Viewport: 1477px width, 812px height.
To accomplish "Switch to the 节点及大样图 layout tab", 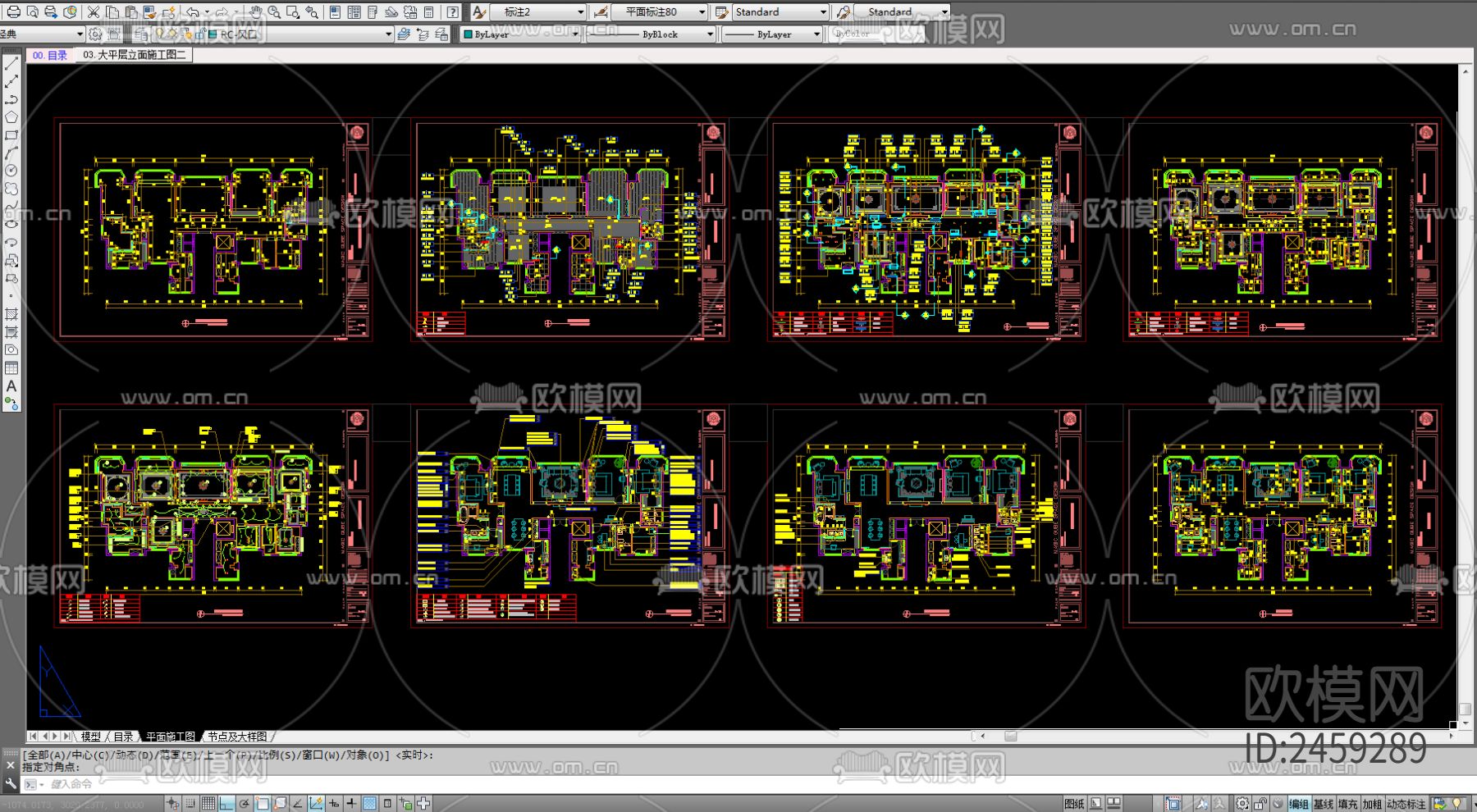I will (237, 737).
